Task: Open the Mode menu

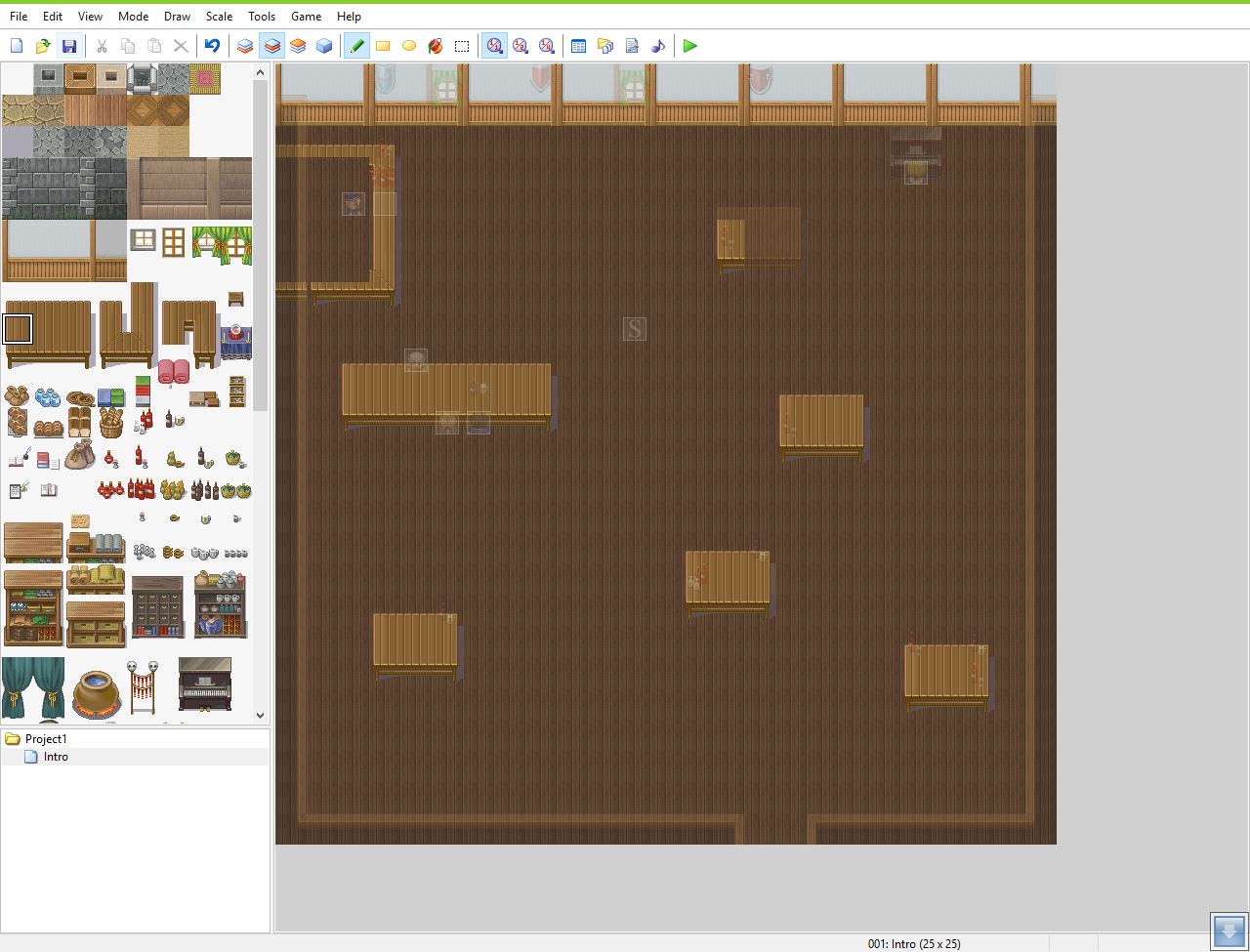Action: 134,16
